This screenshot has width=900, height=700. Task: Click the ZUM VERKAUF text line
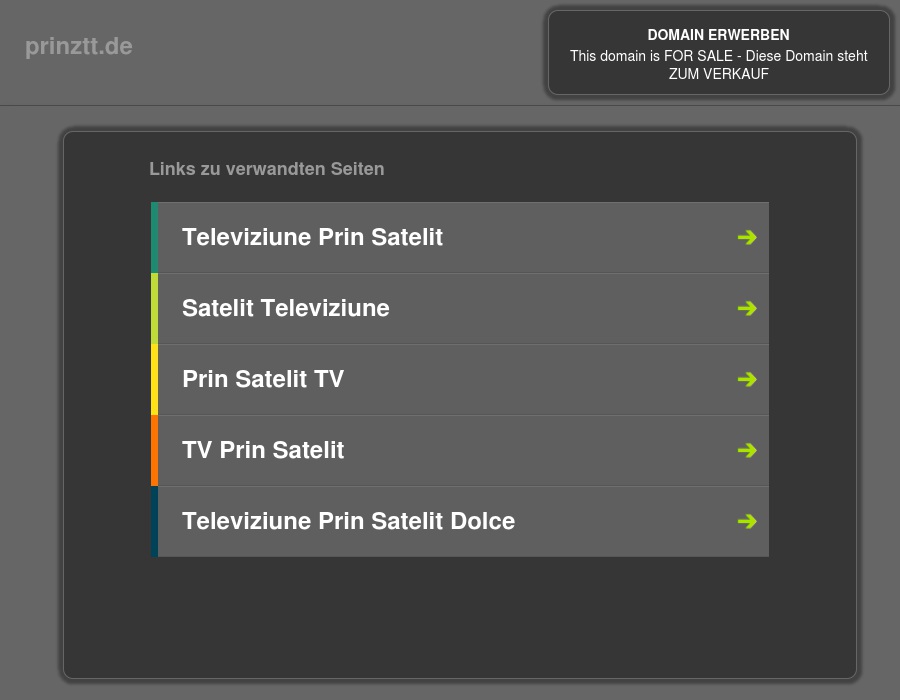point(718,74)
